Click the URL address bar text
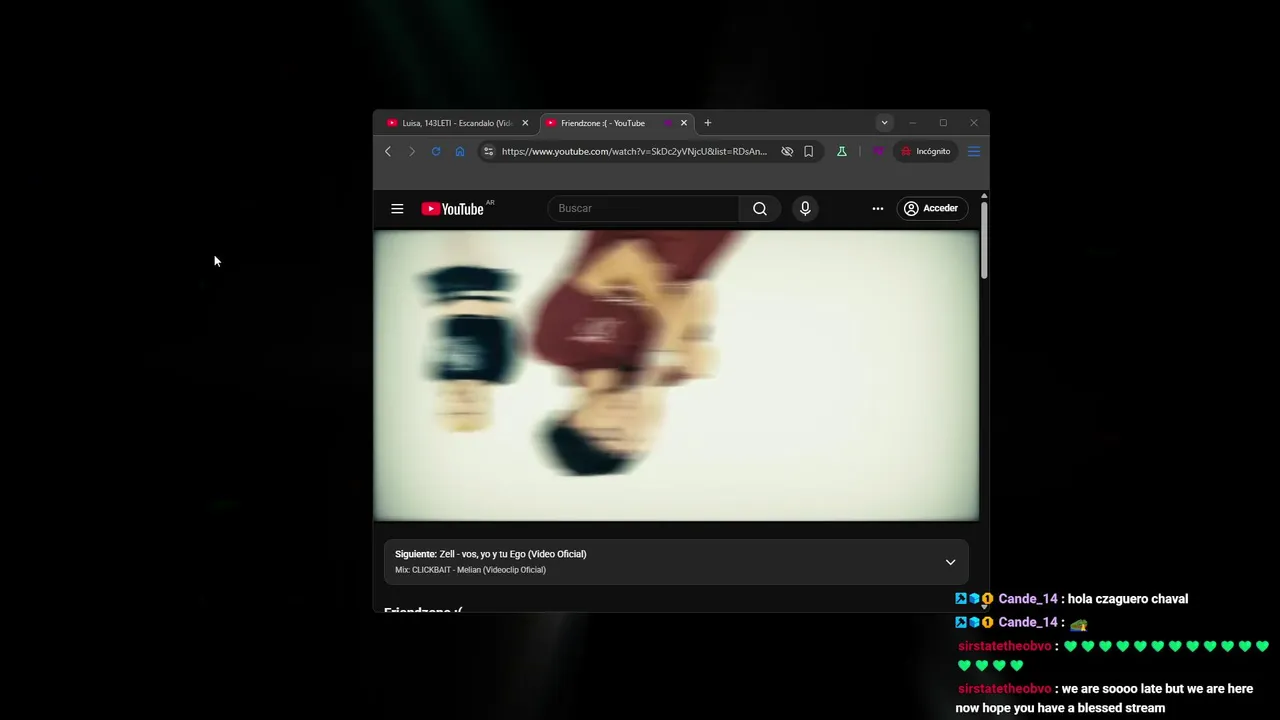The width and height of the screenshot is (1280, 720). 634,151
